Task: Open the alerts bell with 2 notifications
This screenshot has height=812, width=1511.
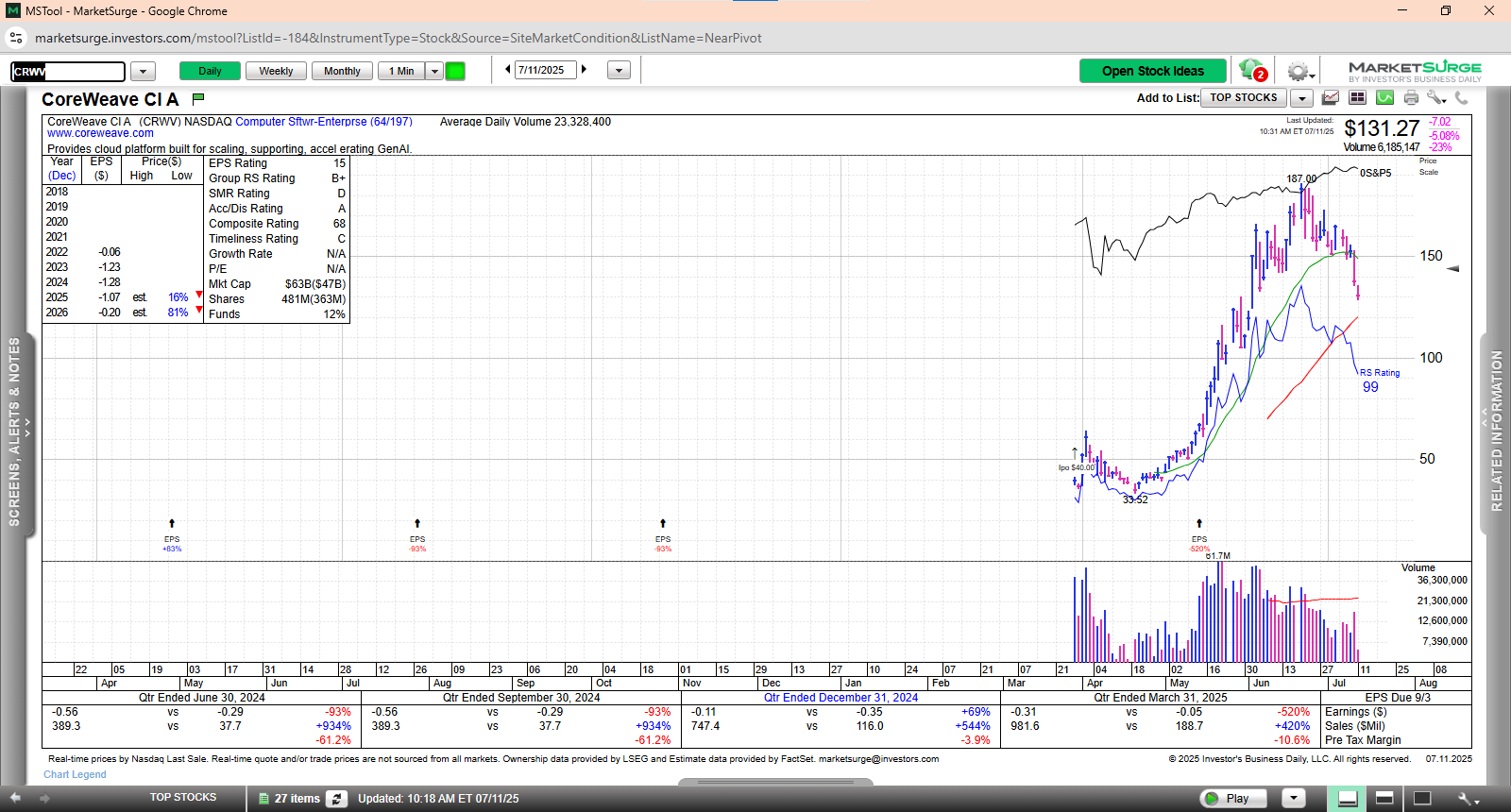Action: 1253,71
